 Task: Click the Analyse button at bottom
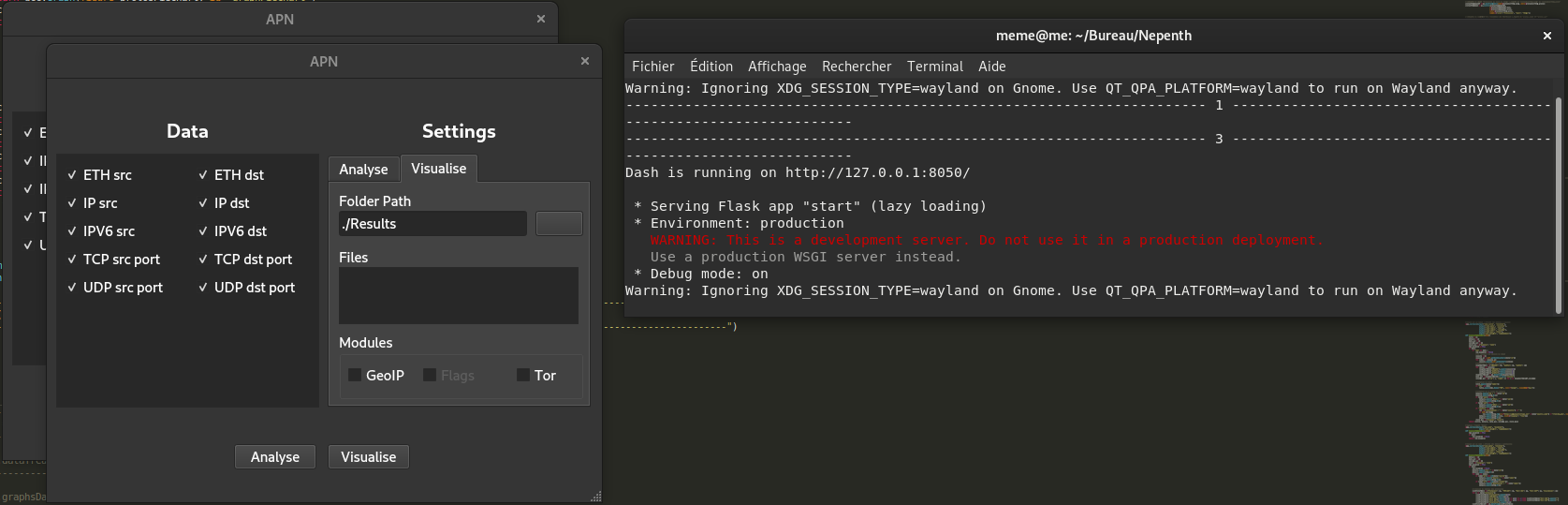tap(275, 457)
